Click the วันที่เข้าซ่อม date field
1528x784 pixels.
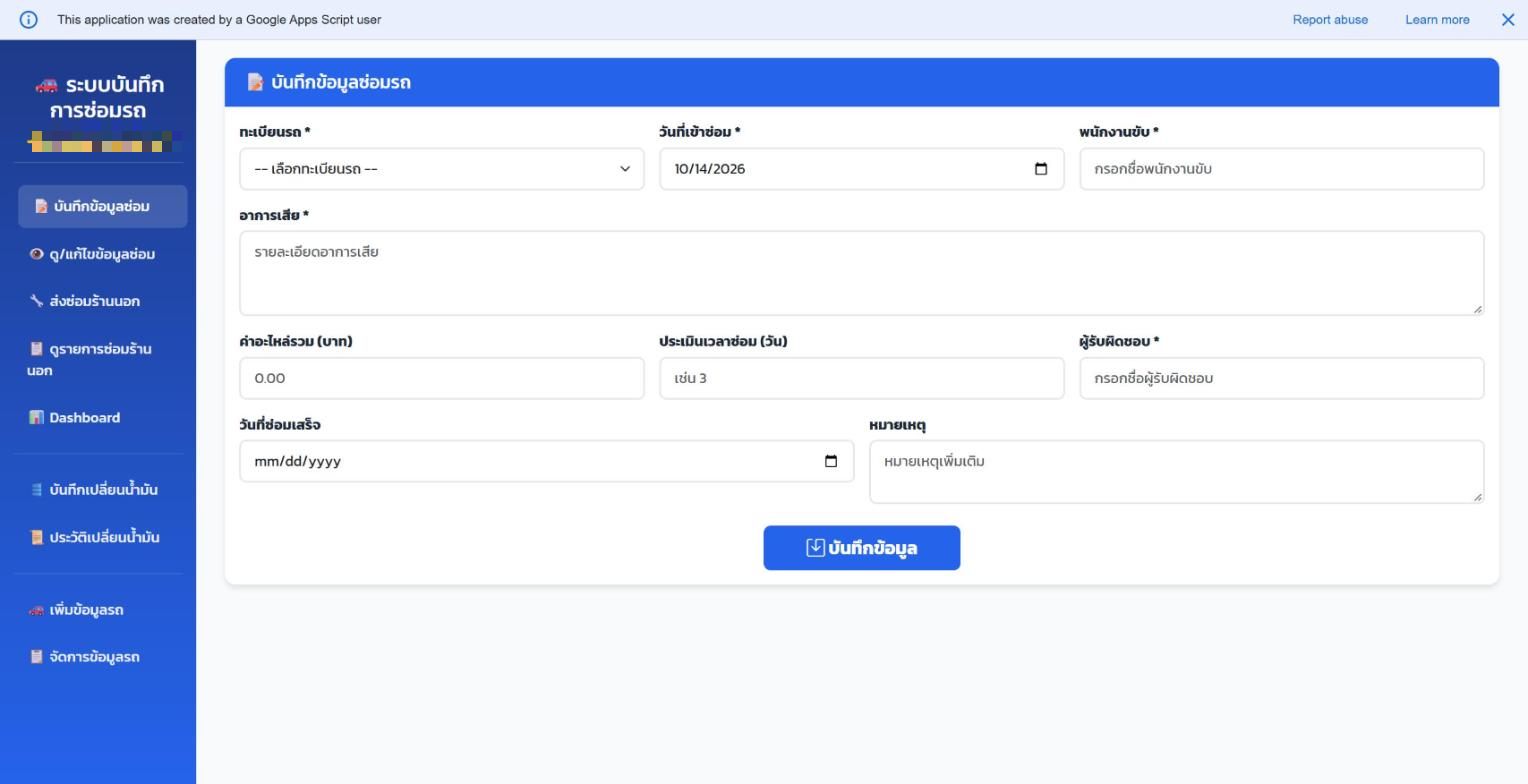(x=861, y=169)
